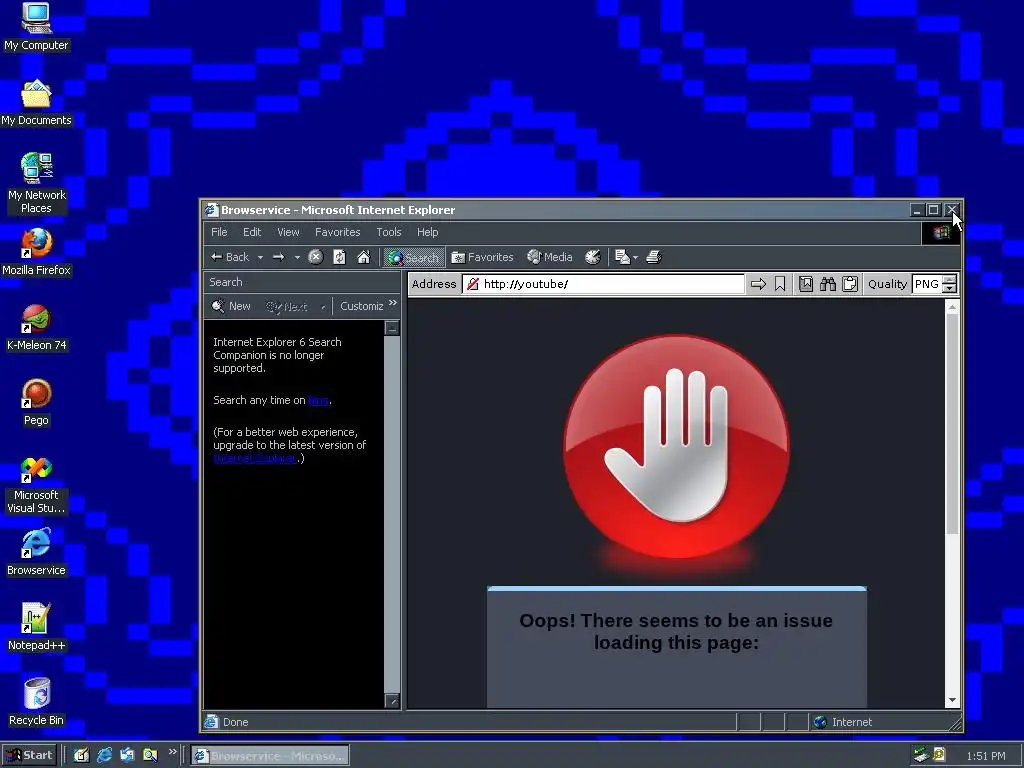Open the Help menu
Viewport: 1024px width, 768px height.
(x=428, y=232)
